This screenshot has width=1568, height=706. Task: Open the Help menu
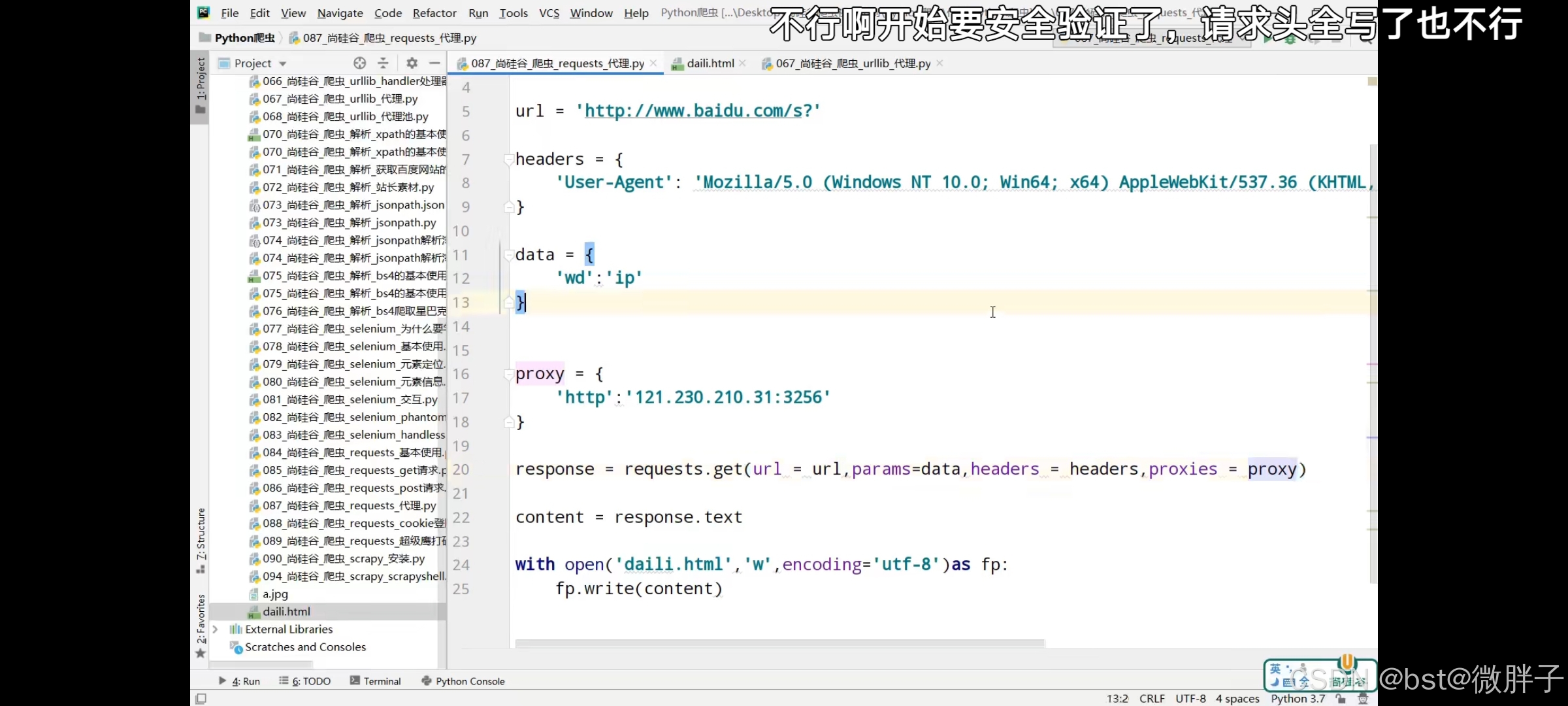[x=636, y=13]
